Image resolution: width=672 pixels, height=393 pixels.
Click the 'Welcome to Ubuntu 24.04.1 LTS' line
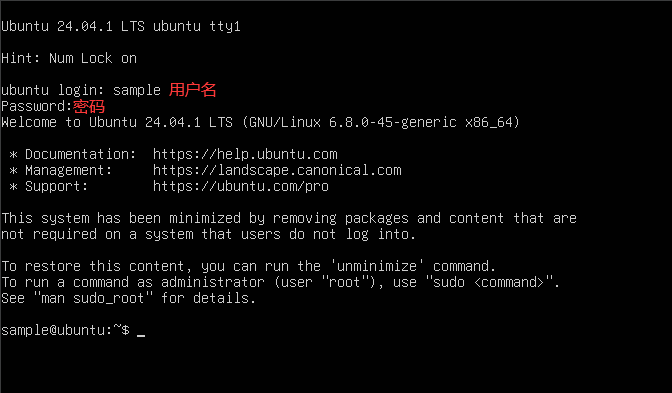click(117, 122)
